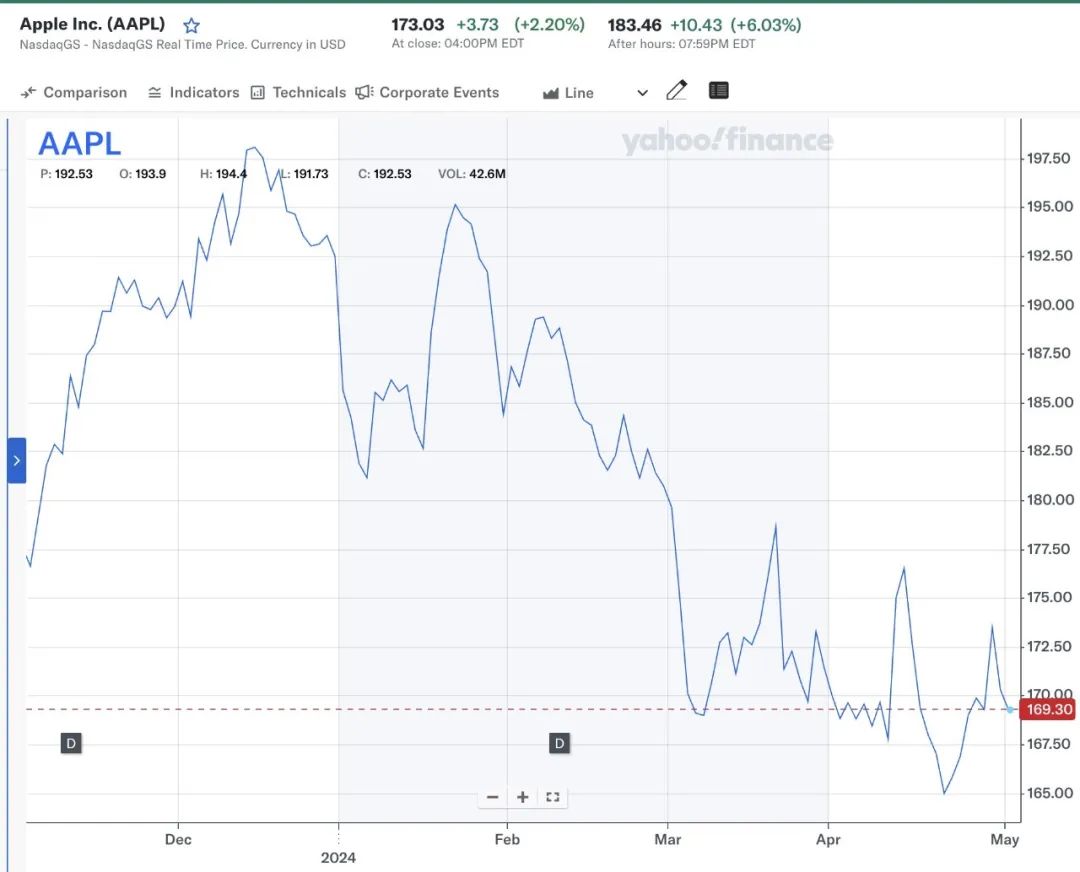Click the Apple Inc. (AAPL) title
This screenshot has width=1080, height=872.
[92, 24]
